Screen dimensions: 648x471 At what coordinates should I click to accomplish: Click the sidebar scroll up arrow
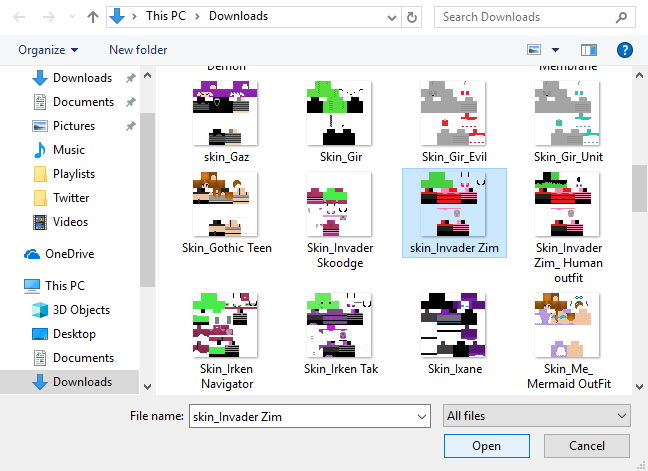click(x=147, y=76)
